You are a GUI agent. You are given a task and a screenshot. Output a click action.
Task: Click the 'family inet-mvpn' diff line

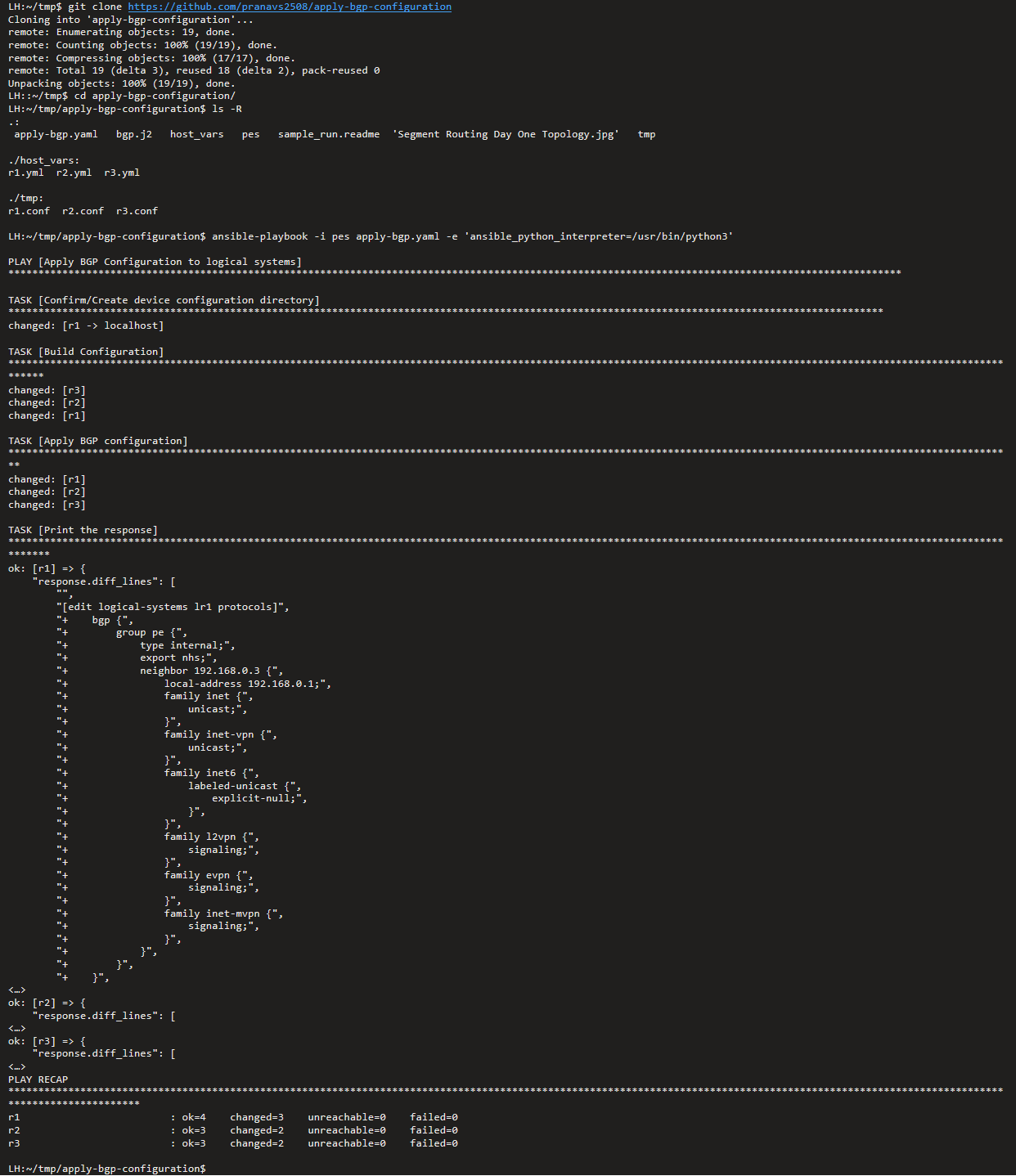click(x=223, y=913)
